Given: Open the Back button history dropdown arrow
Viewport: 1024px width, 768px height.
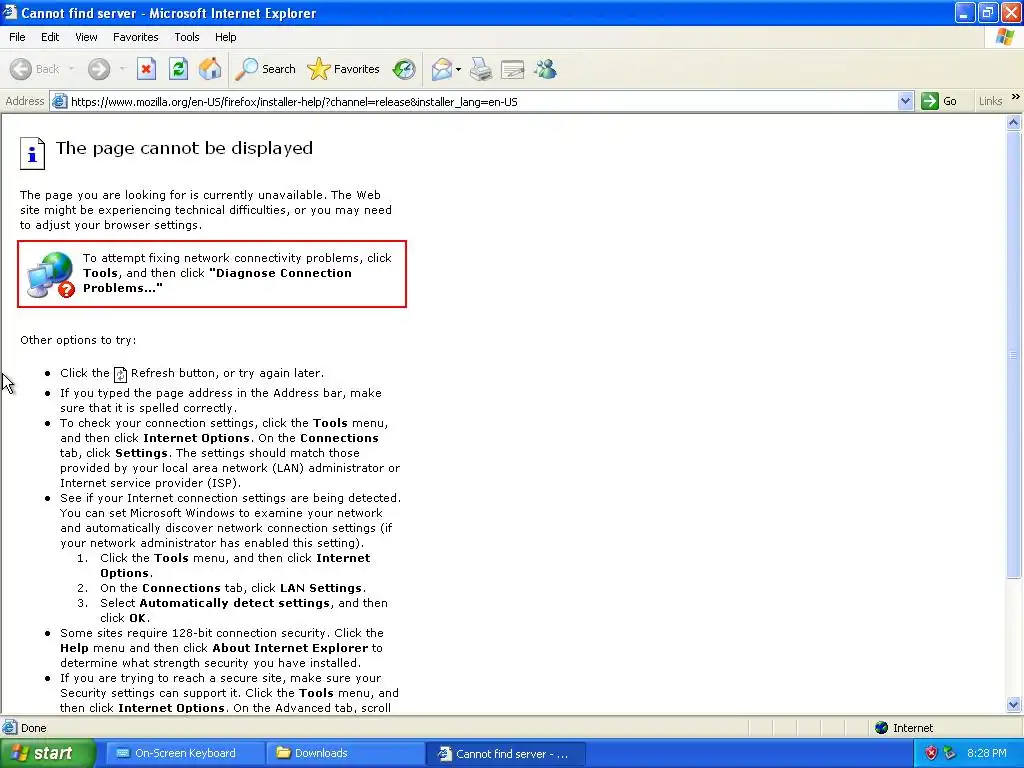Looking at the screenshot, I should pos(71,69).
